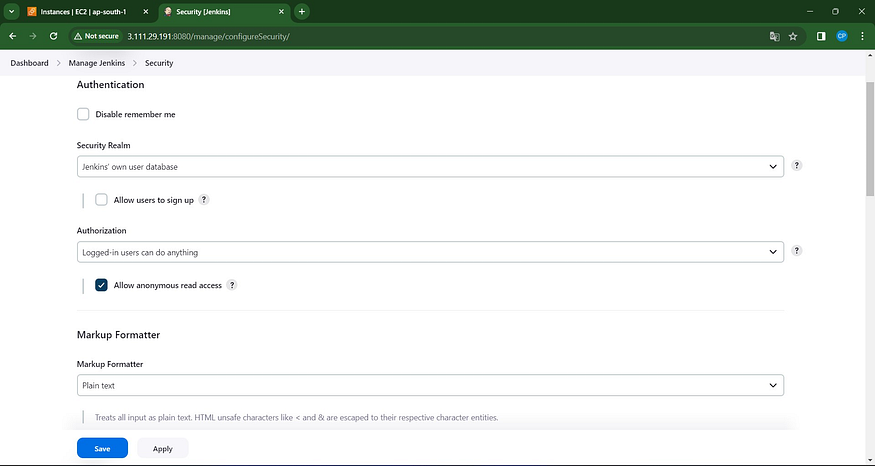
Task: Open the browser side panel icon
Action: pos(821,36)
